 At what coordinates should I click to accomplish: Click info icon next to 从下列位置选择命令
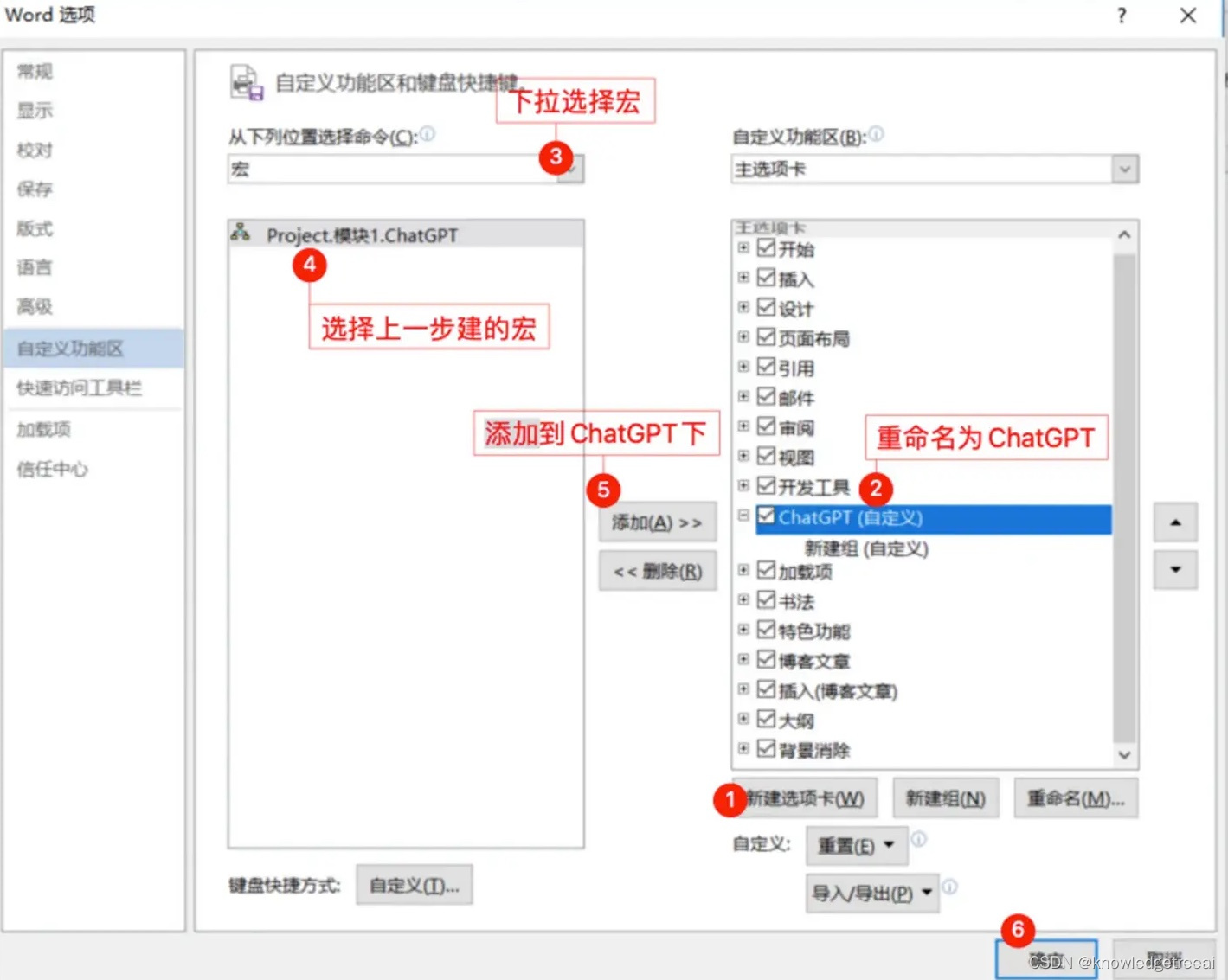pos(428,134)
